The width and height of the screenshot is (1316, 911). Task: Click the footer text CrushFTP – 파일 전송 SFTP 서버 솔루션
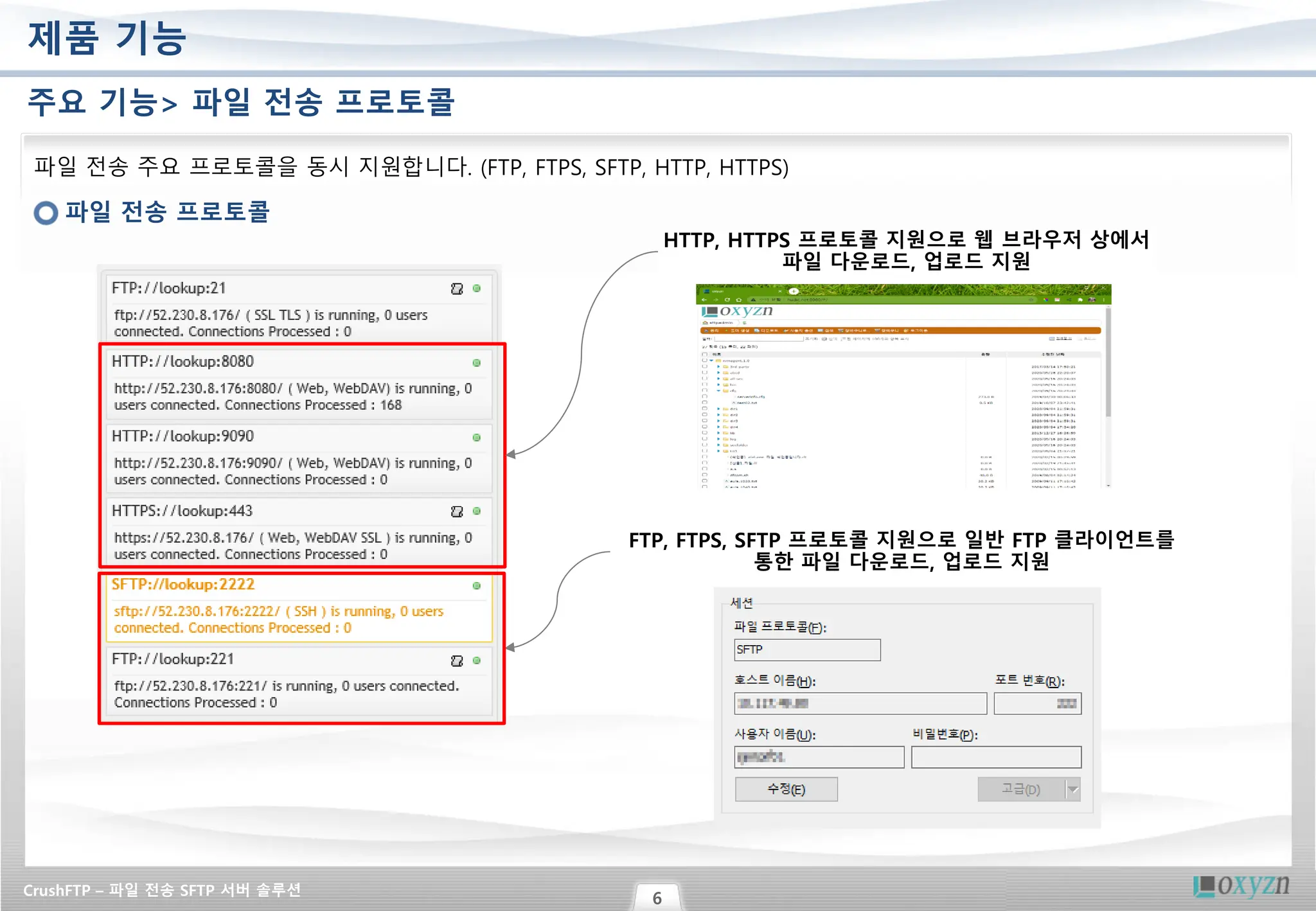tap(162, 890)
